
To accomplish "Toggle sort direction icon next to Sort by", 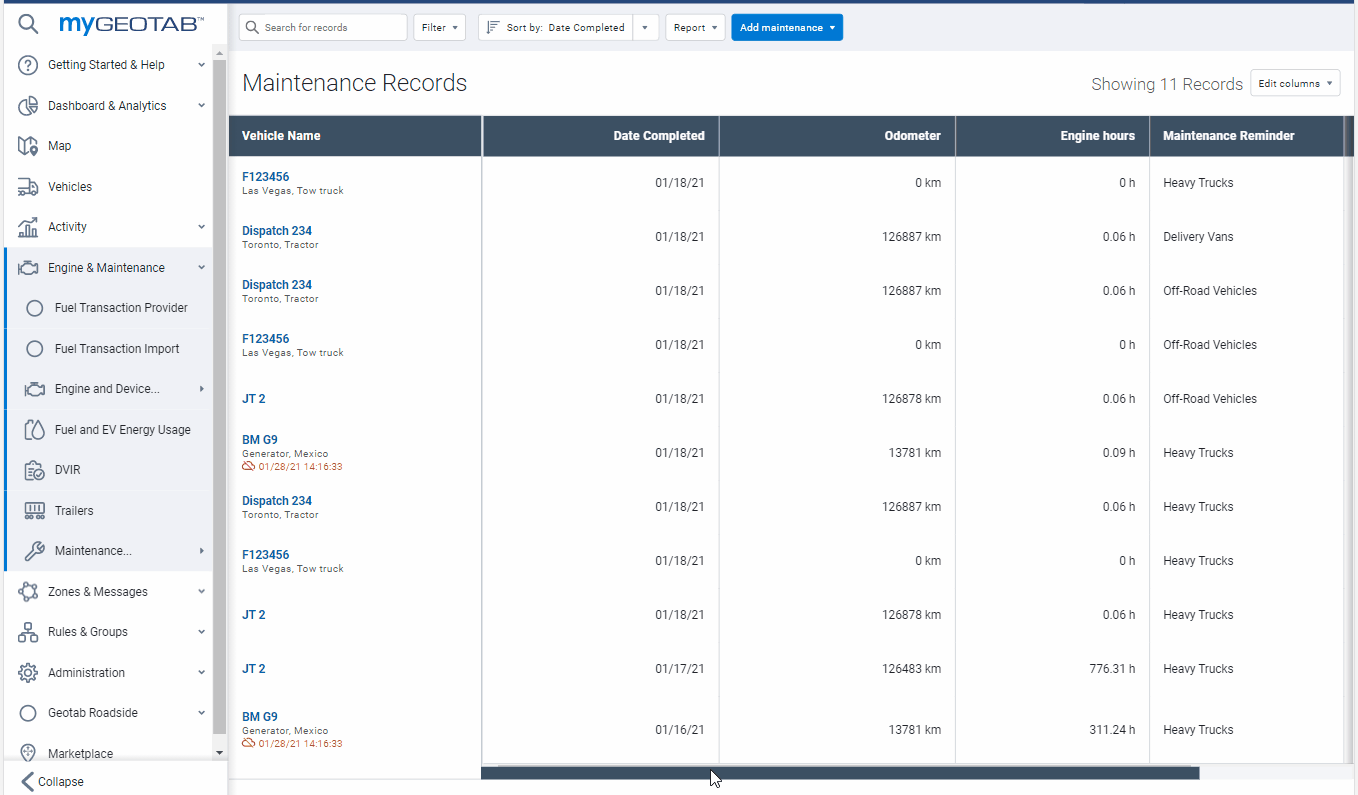I will 493,28.
